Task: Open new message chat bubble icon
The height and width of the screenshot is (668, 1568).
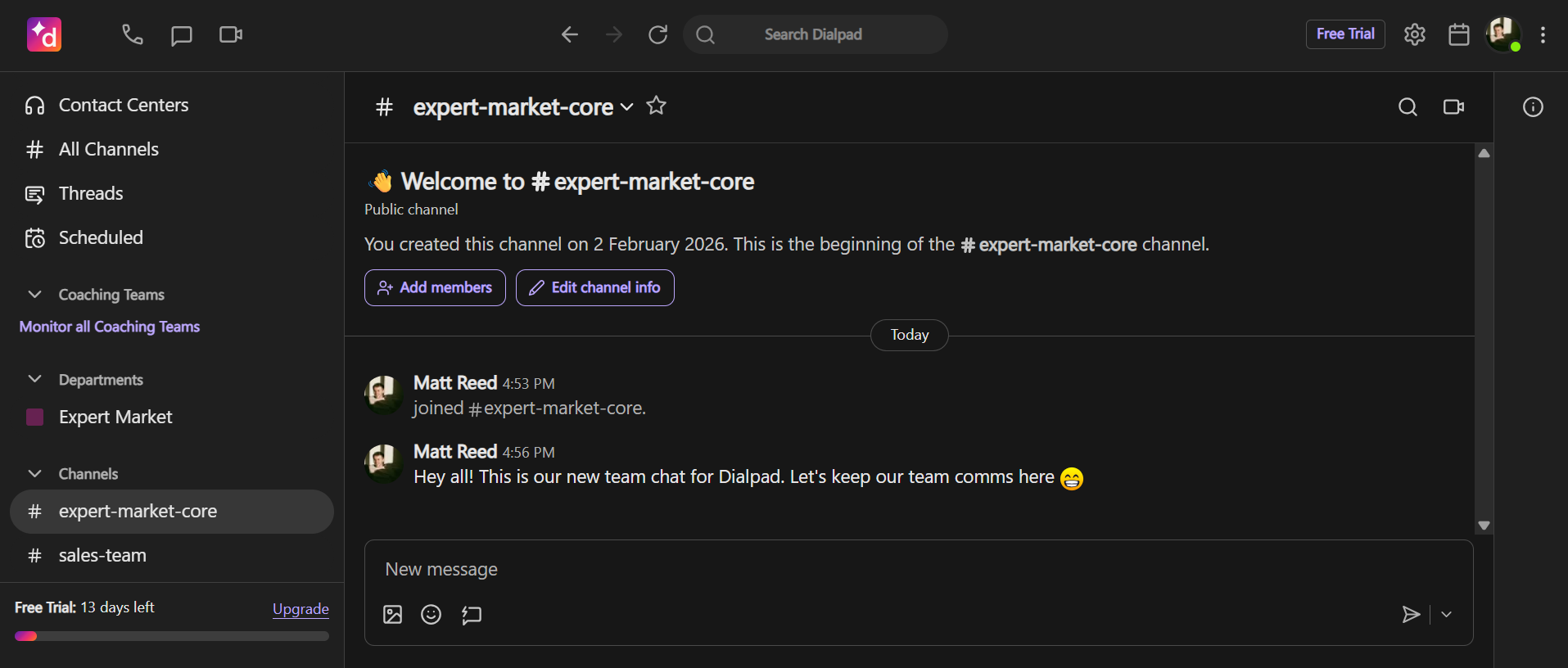Action: point(181,35)
